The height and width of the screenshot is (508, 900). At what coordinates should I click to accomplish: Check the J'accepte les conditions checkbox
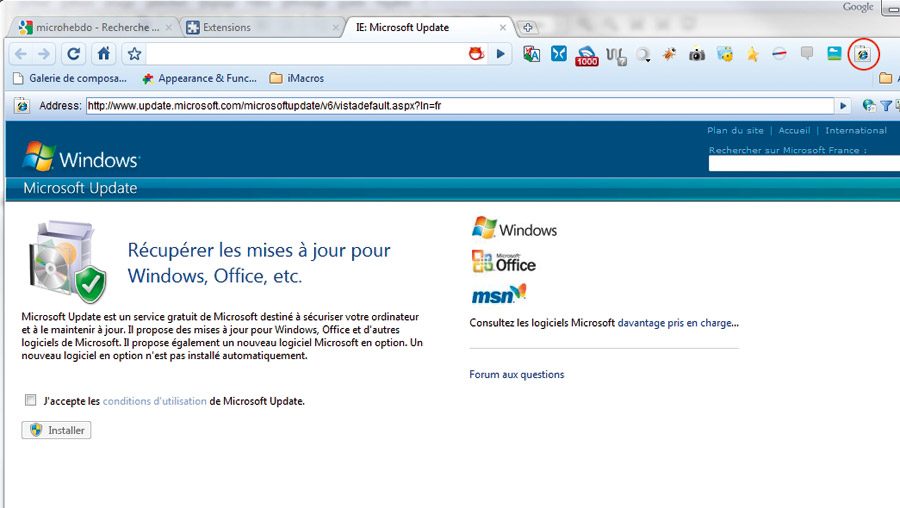click(30, 400)
